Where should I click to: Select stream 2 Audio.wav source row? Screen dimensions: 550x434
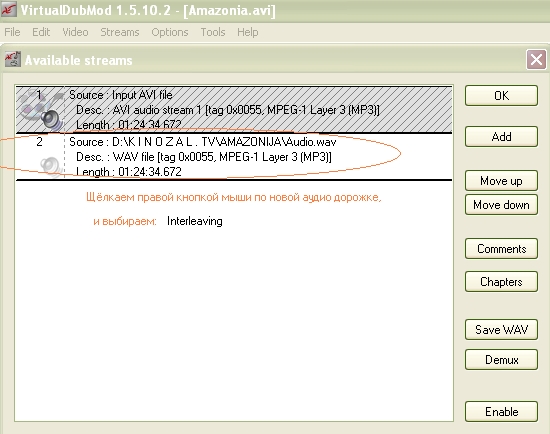pos(234,157)
